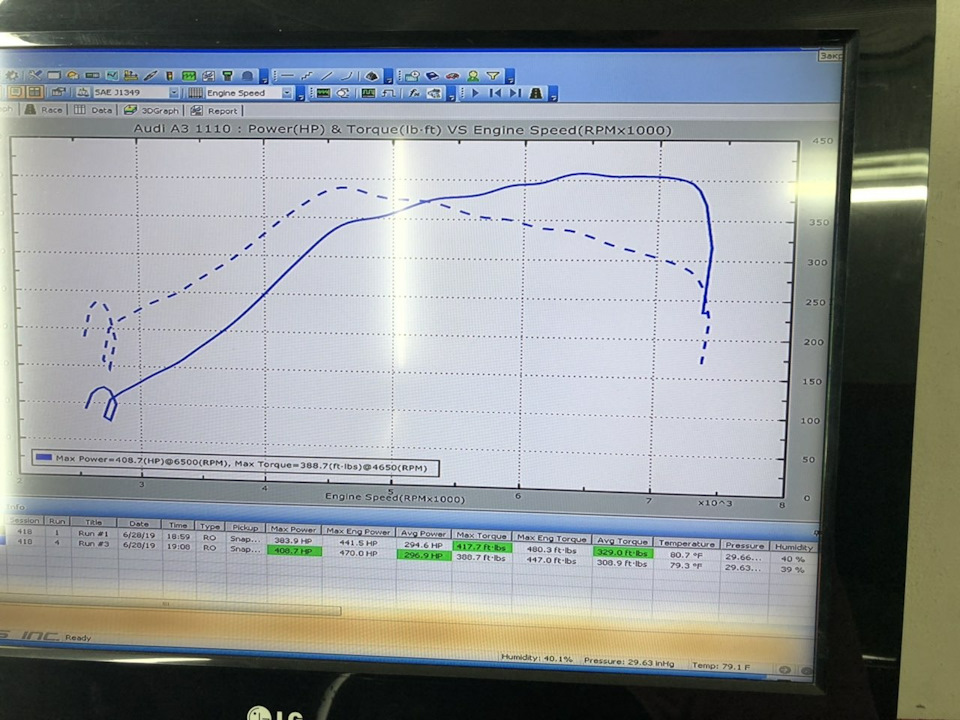Click the small graph chart icon
Viewport: 960px width, 720px height.
click(x=113, y=75)
